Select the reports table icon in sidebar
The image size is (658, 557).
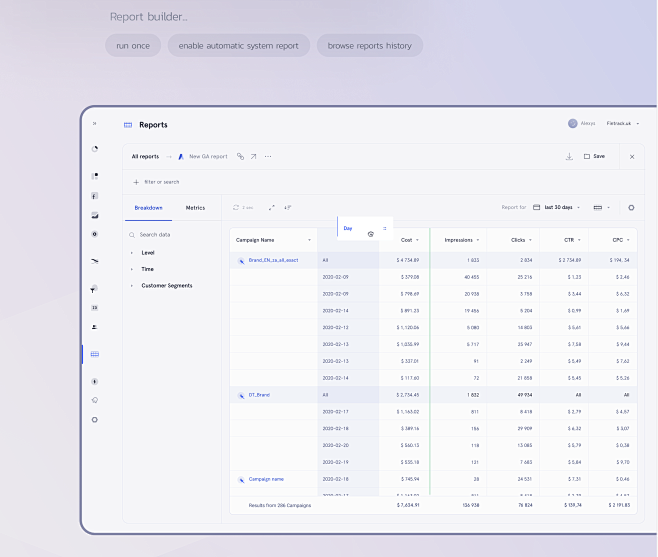point(95,354)
